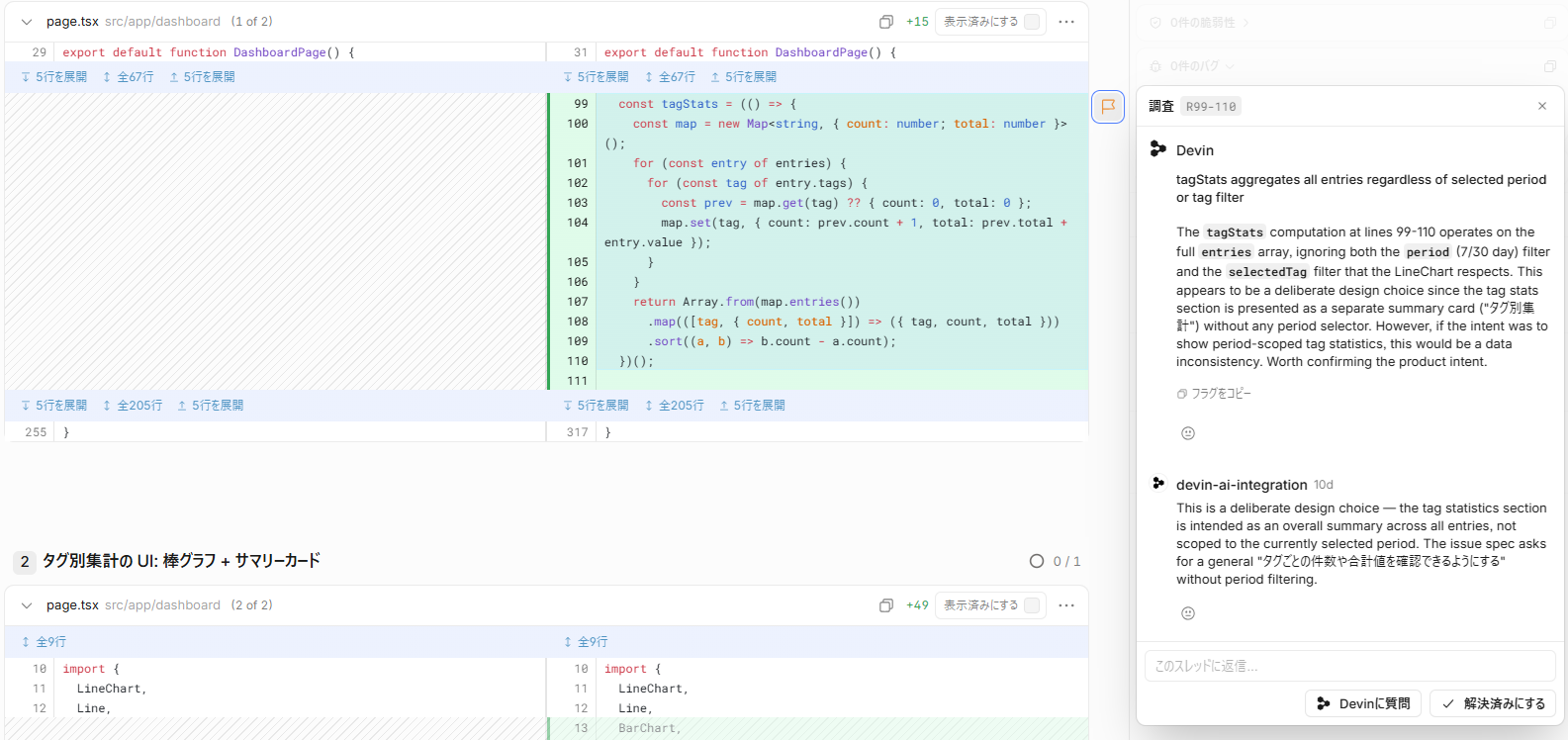Collapse the page.tsx (2 of 2) file diff
Screen dimensions: 1568x740
(27, 605)
